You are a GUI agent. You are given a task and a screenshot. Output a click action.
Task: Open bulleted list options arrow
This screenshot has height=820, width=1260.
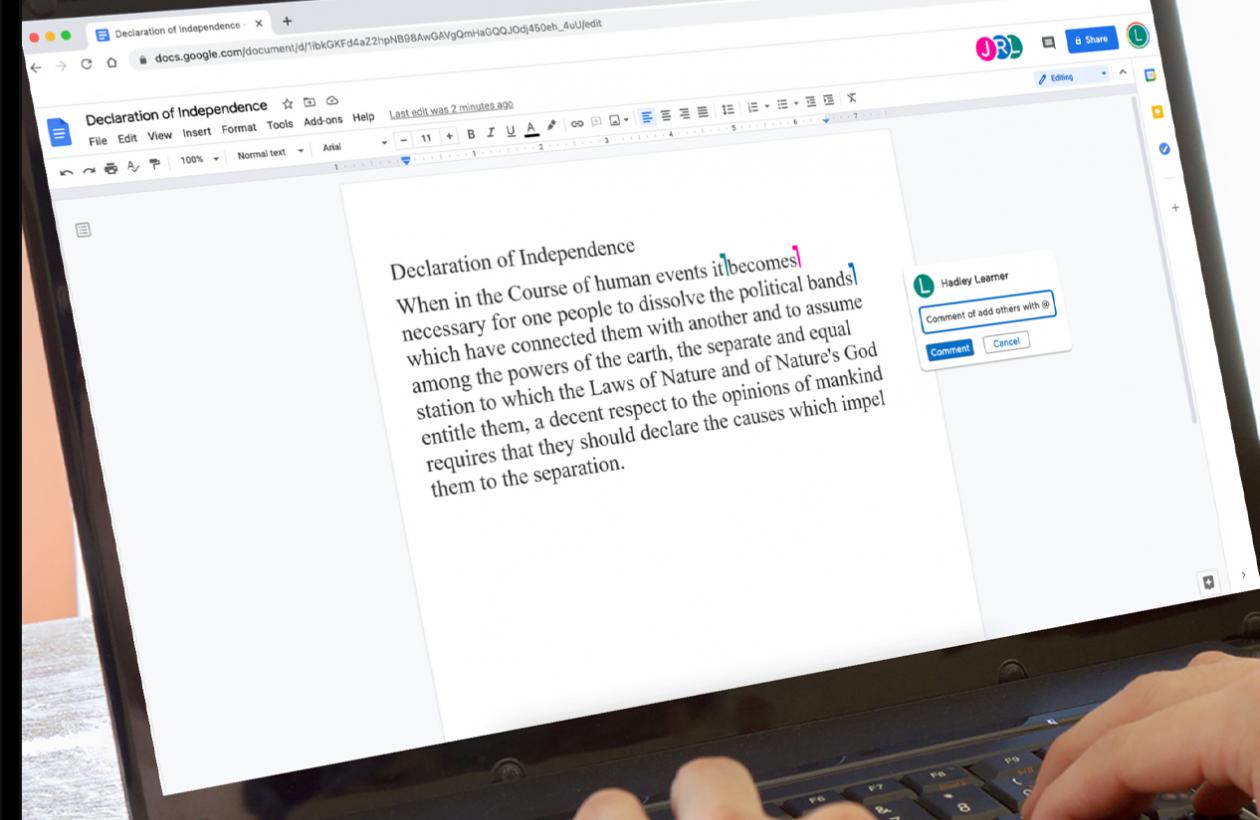796,103
